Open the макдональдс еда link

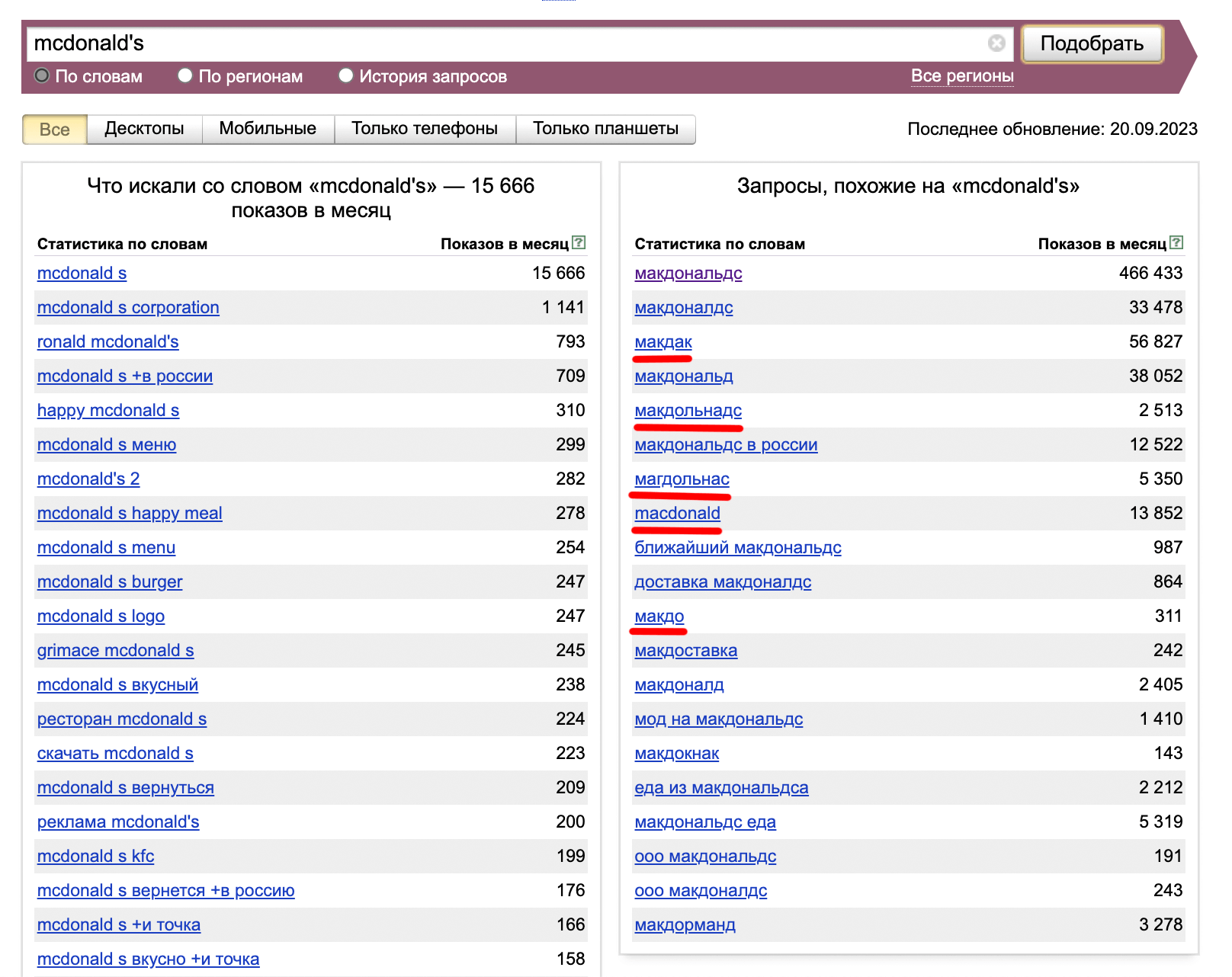(705, 822)
